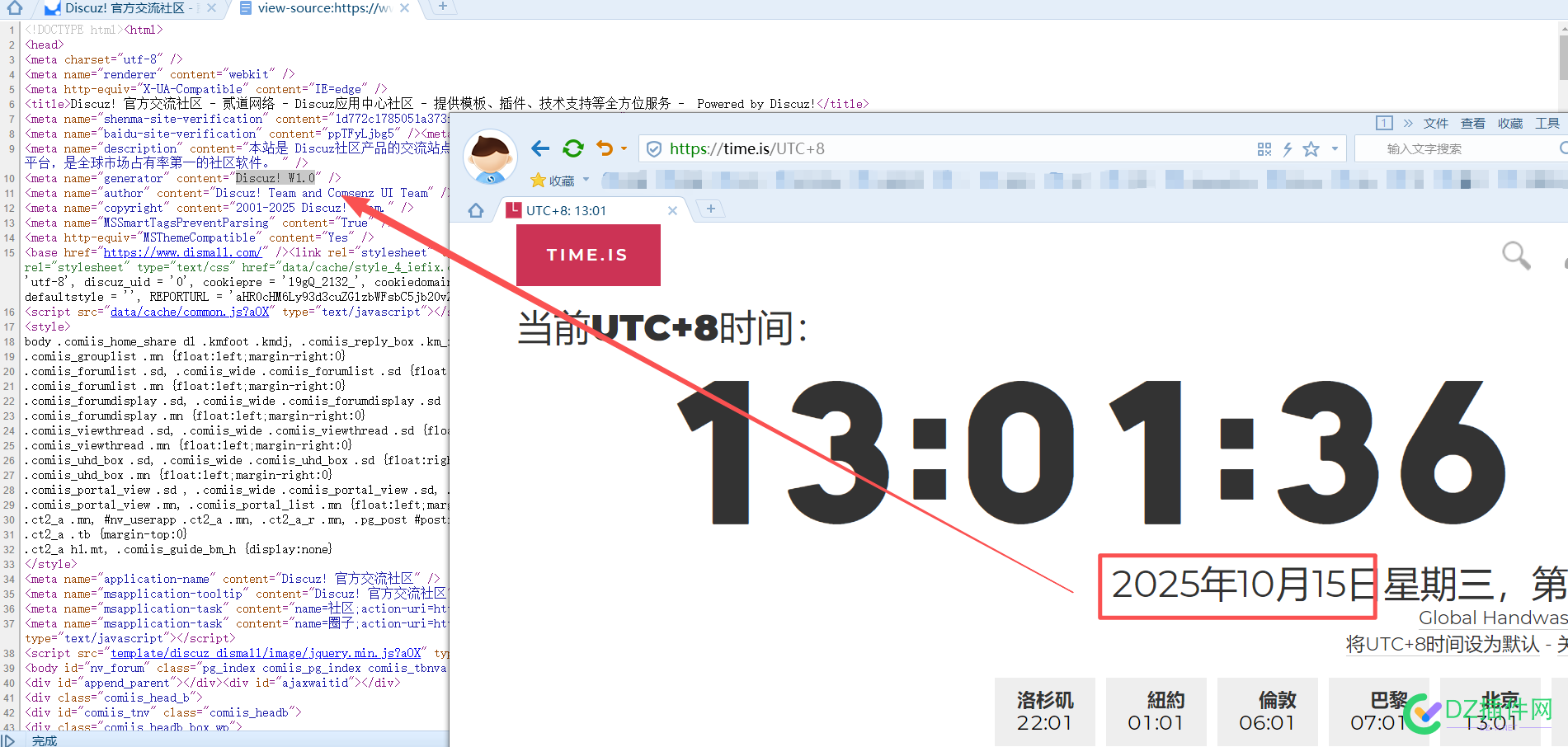Expand the dropdown beside the undo arrow
The width and height of the screenshot is (1568, 747).
[624, 148]
